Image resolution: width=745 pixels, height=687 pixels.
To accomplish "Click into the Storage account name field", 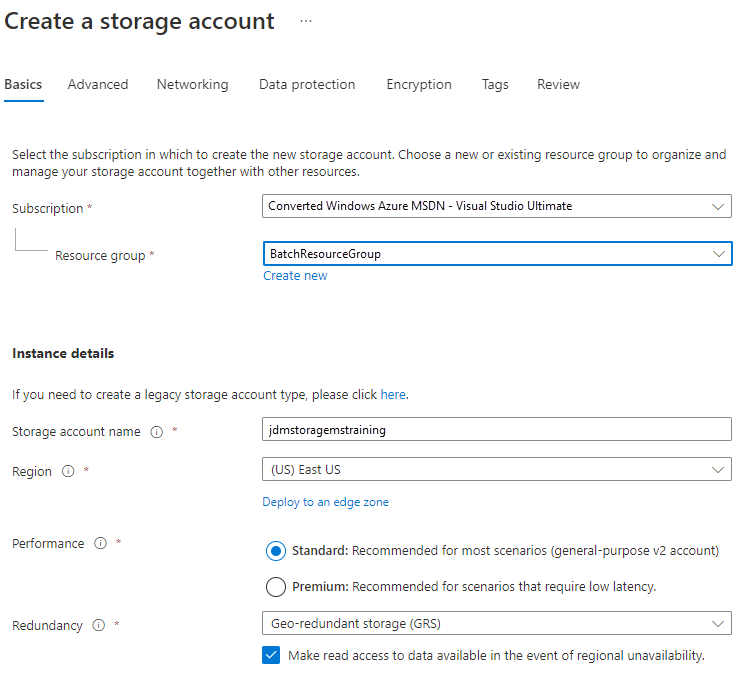I will (x=497, y=429).
